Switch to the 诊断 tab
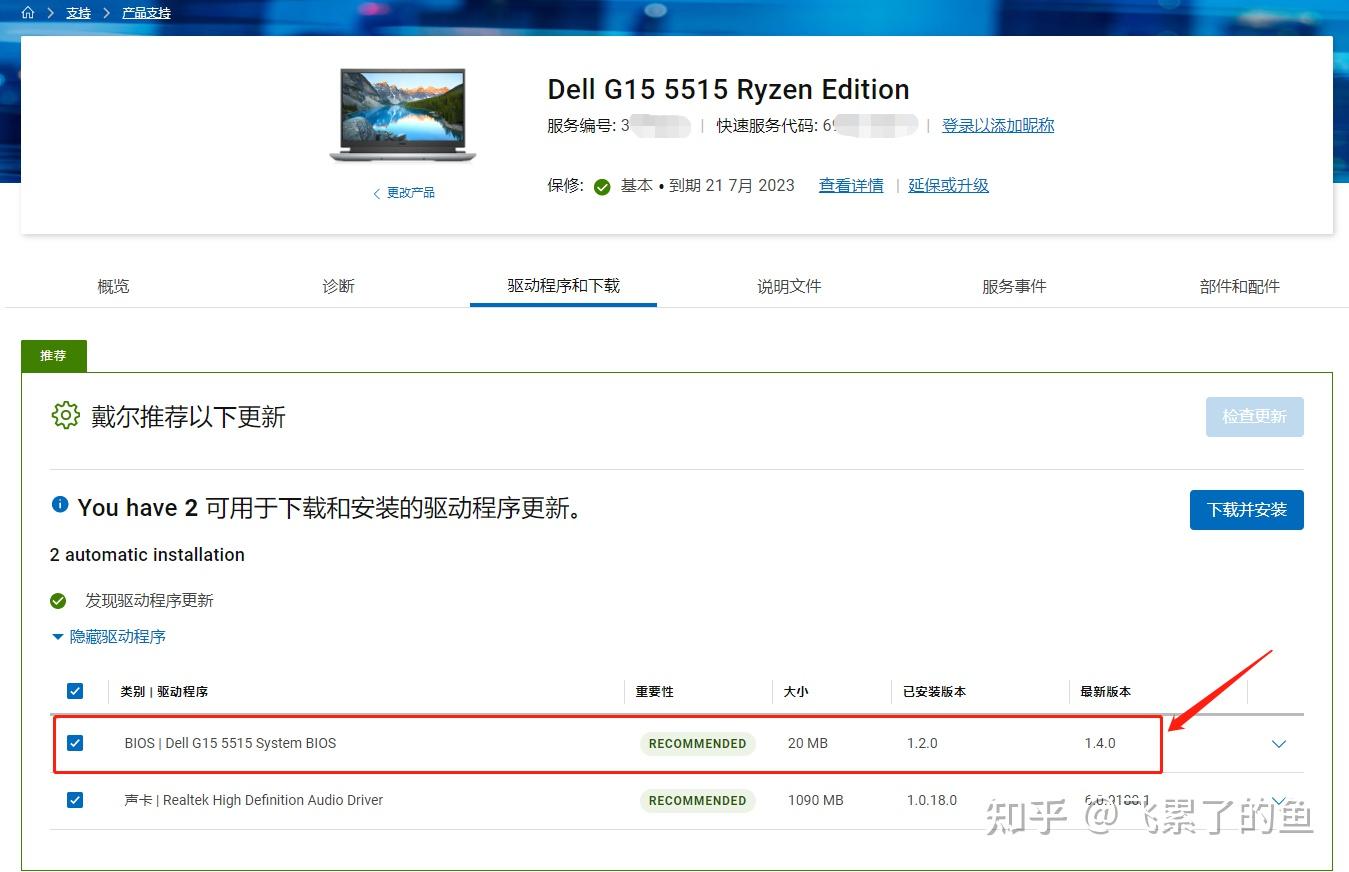Image resolution: width=1349 pixels, height=872 pixels. (x=338, y=286)
